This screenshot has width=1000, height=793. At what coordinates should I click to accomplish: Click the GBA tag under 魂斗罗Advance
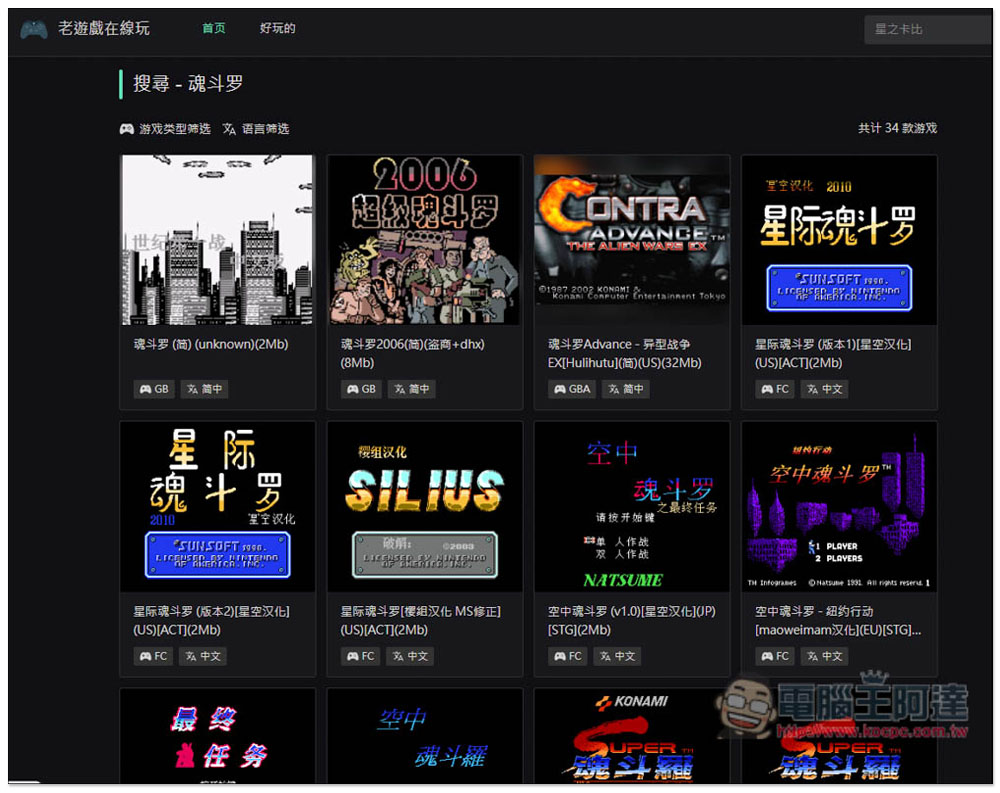coord(572,389)
